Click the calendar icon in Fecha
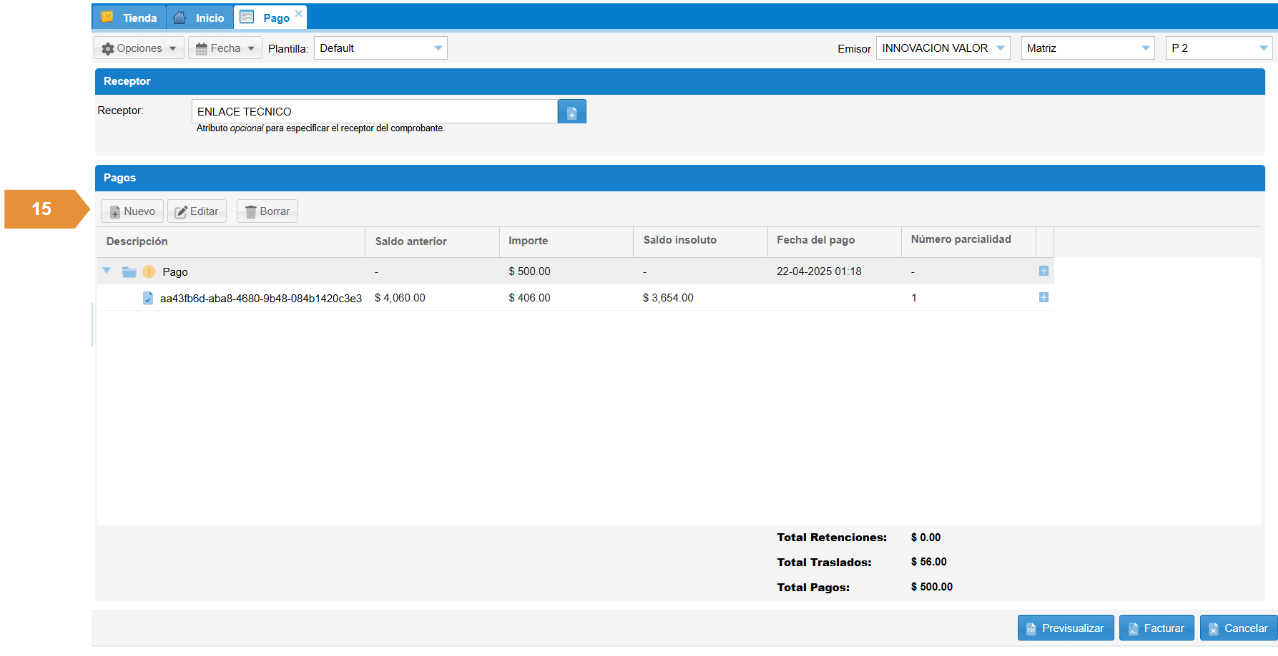This screenshot has width=1278, height=656. 201,48
